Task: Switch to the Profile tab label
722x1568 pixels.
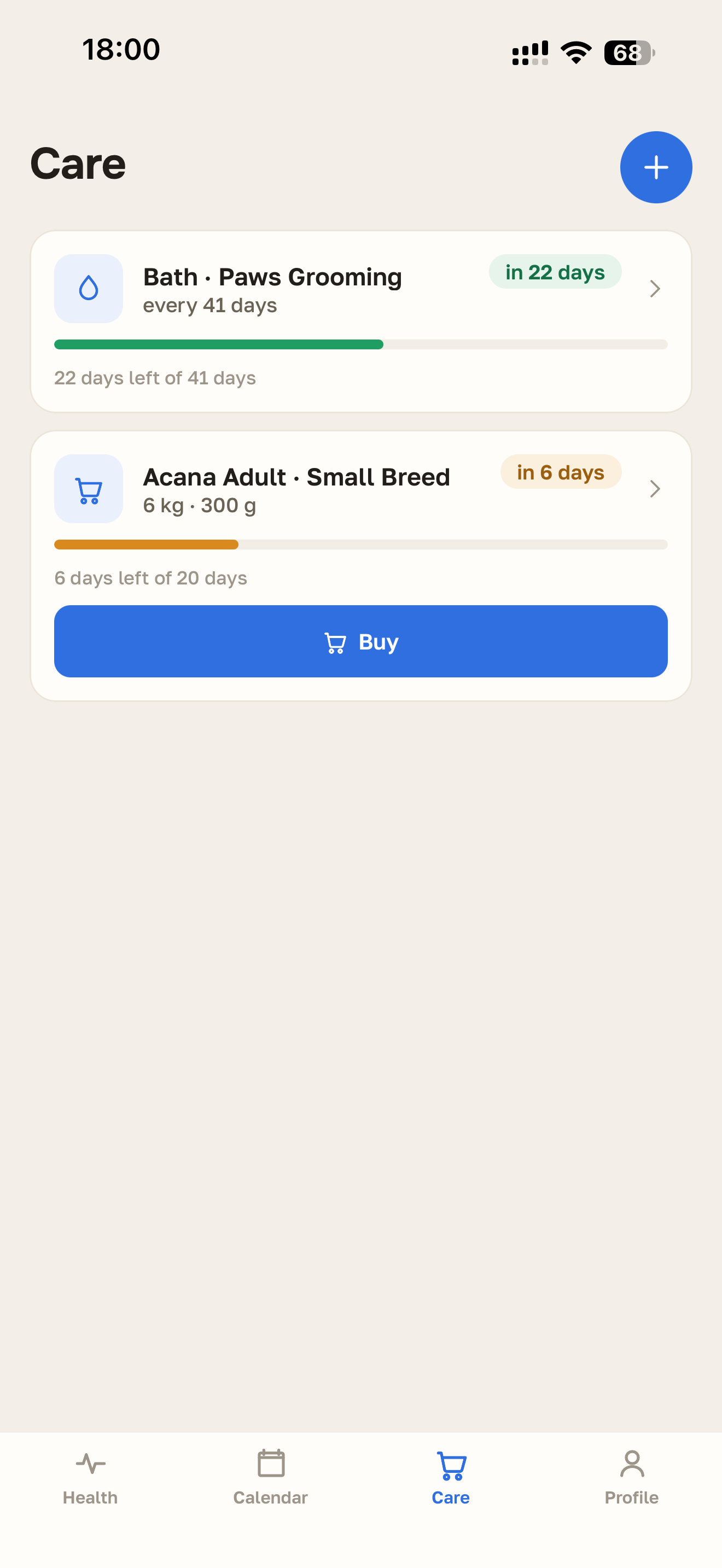Action: click(x=631, y=1497)
